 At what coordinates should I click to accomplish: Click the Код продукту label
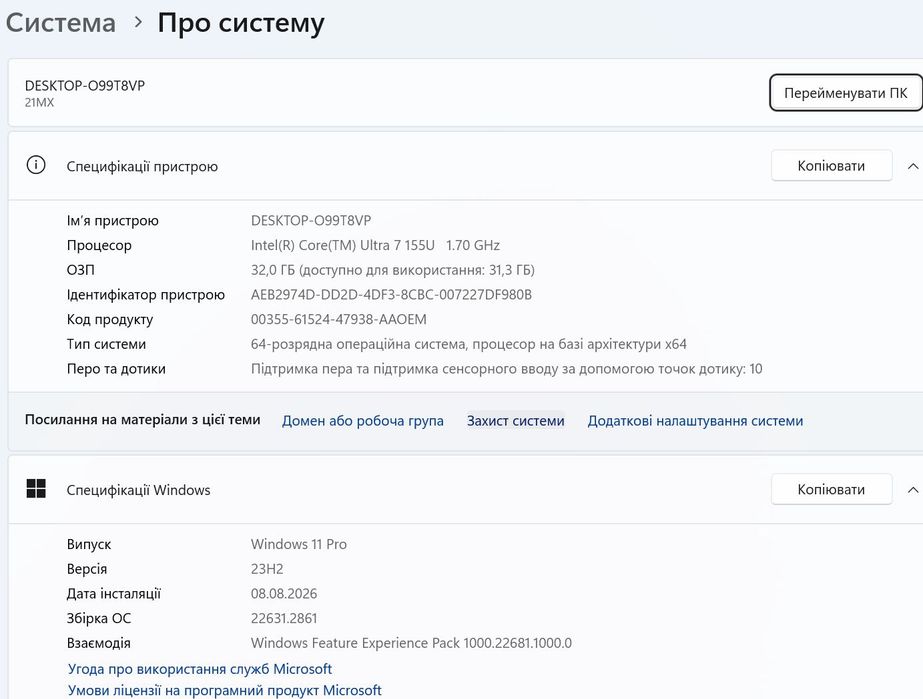[109, 320]
